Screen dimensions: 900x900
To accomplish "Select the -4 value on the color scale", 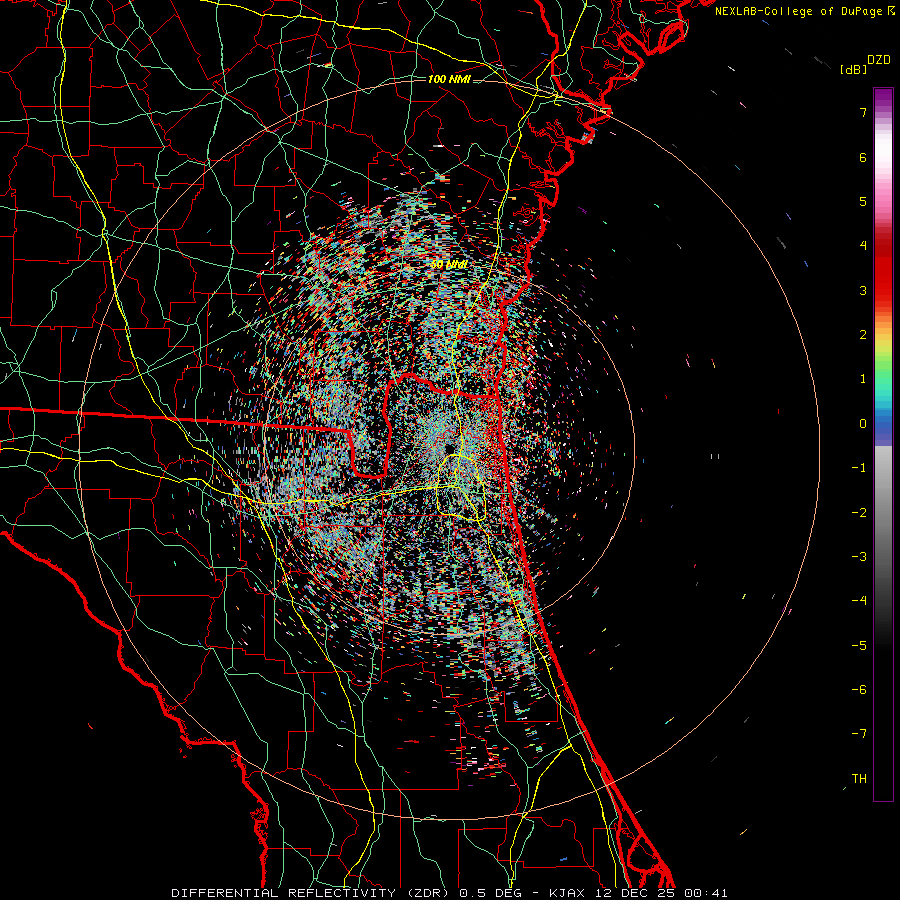I will click(859, 601).
